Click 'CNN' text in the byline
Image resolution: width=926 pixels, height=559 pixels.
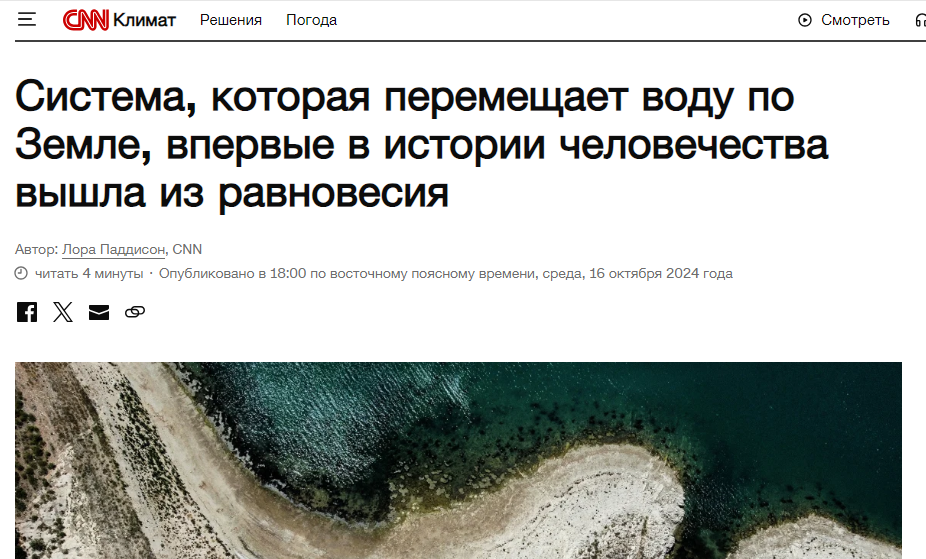pos(188,249)
